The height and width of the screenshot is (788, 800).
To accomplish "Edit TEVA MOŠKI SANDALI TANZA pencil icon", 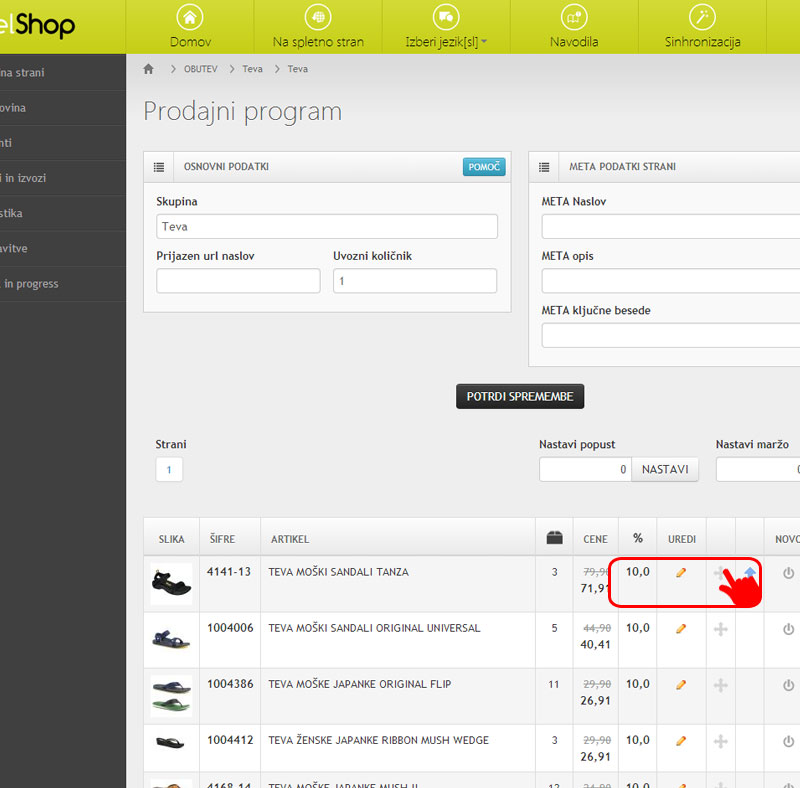I will click(x=681, y=573).
